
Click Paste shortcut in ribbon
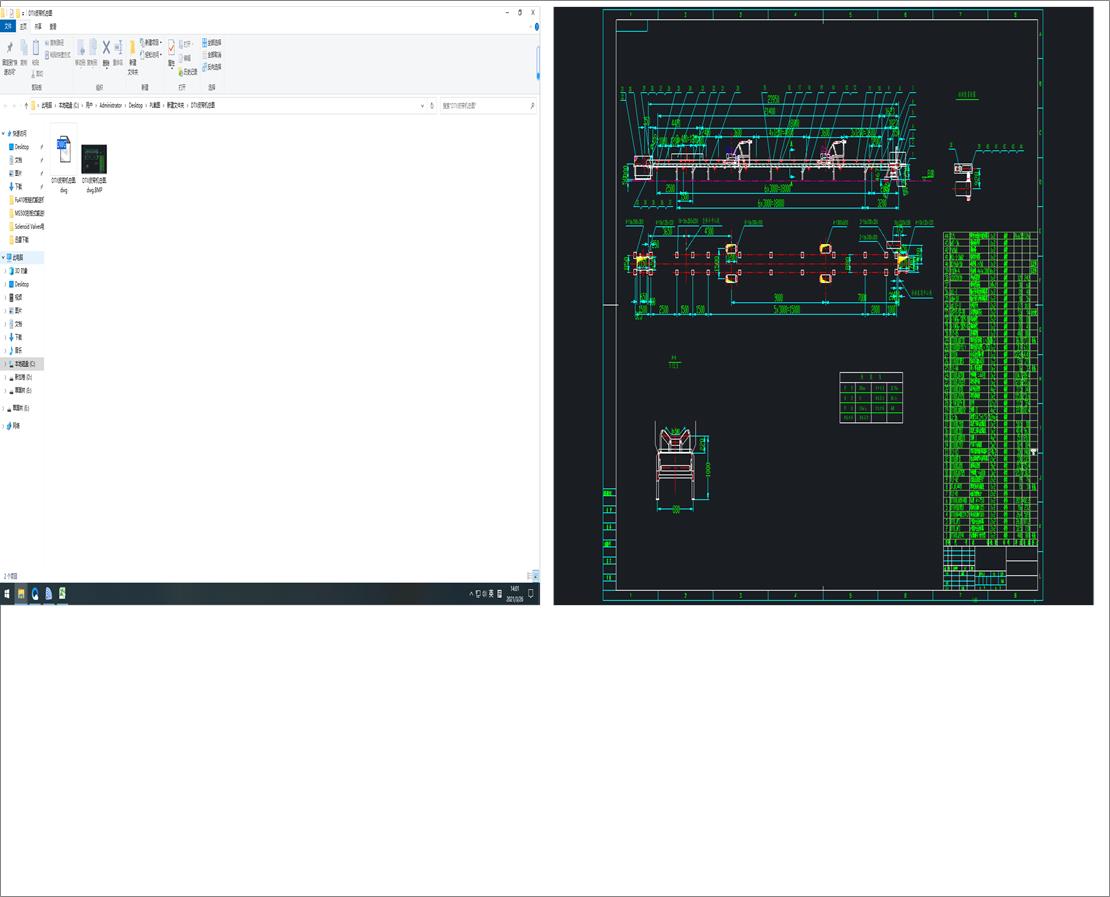[57, 55]
